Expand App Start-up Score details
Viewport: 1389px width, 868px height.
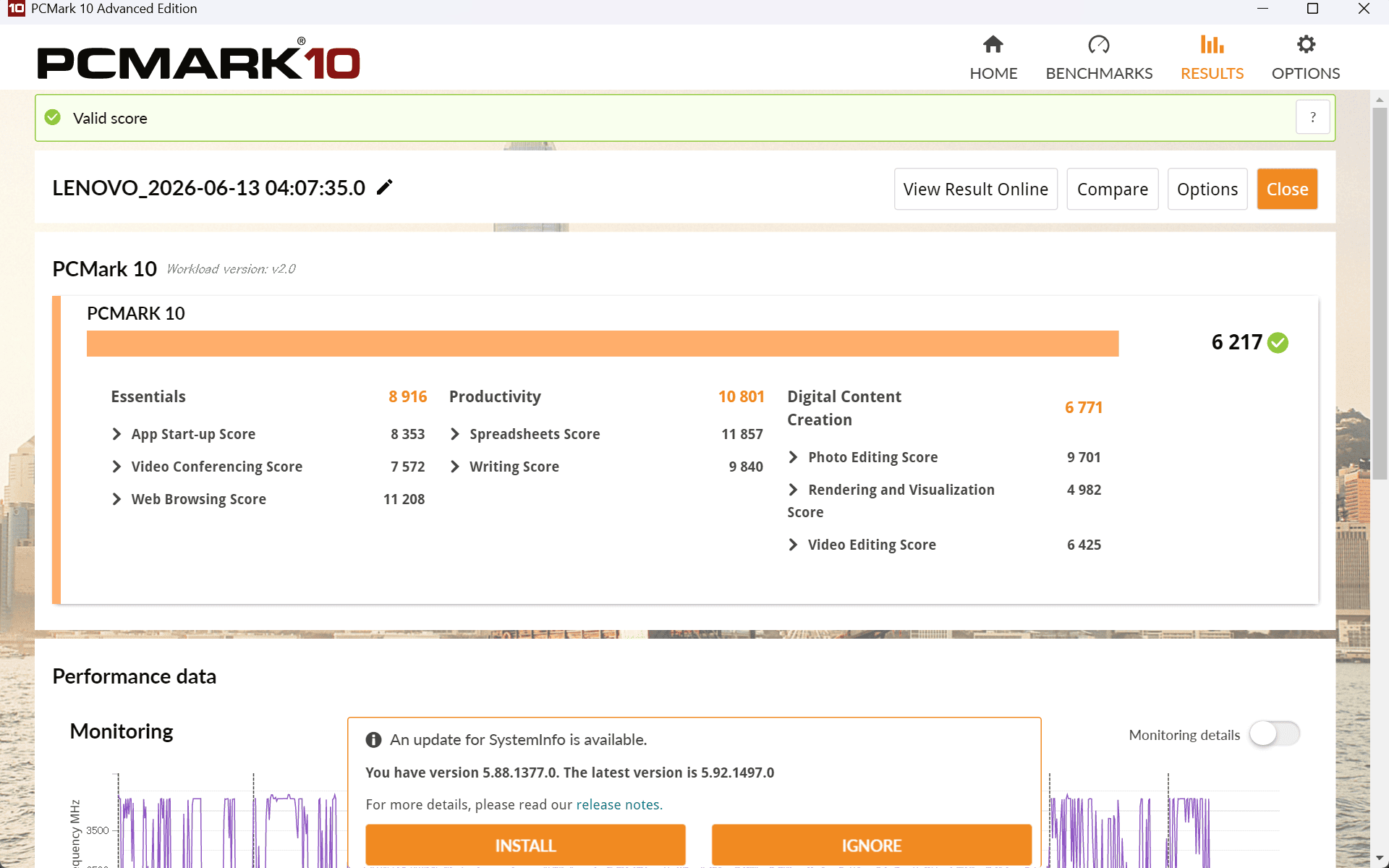coord(116,434)
